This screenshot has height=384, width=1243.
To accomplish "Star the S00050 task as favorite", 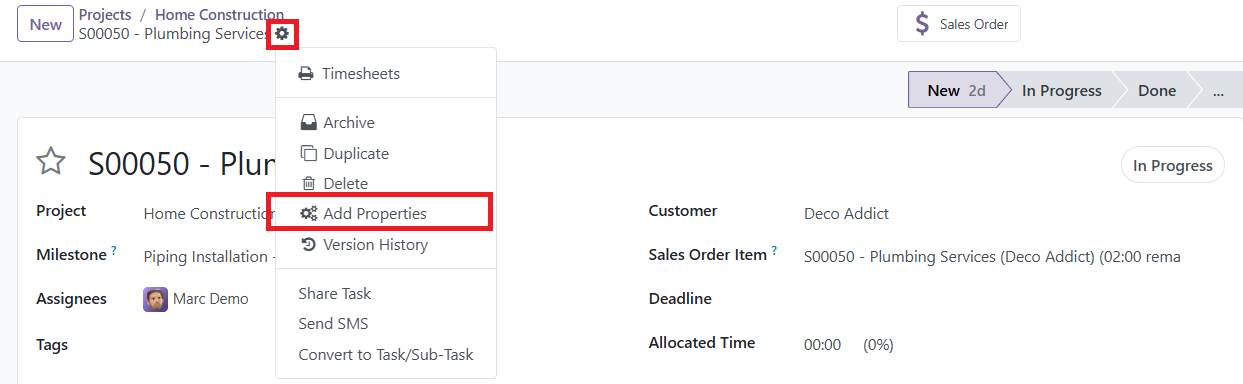I will pyautogui.click(x=51, y=162).
